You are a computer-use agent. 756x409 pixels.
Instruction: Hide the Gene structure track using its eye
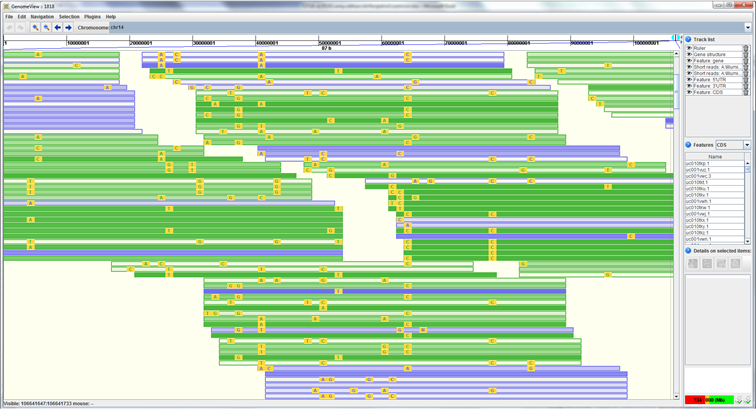(x=689, y=55)
